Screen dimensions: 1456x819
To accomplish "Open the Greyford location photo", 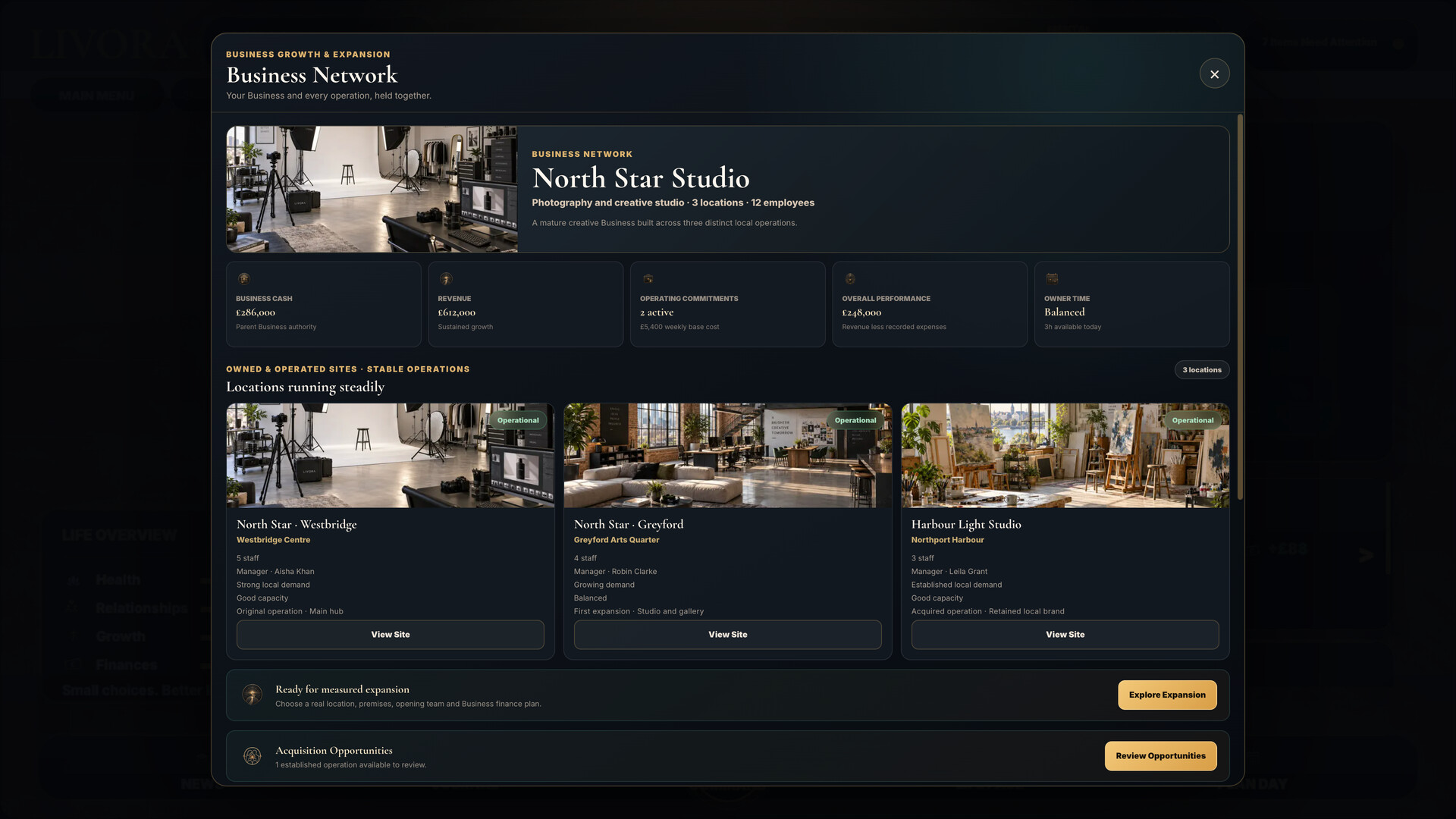I will (x=727, y=456).
